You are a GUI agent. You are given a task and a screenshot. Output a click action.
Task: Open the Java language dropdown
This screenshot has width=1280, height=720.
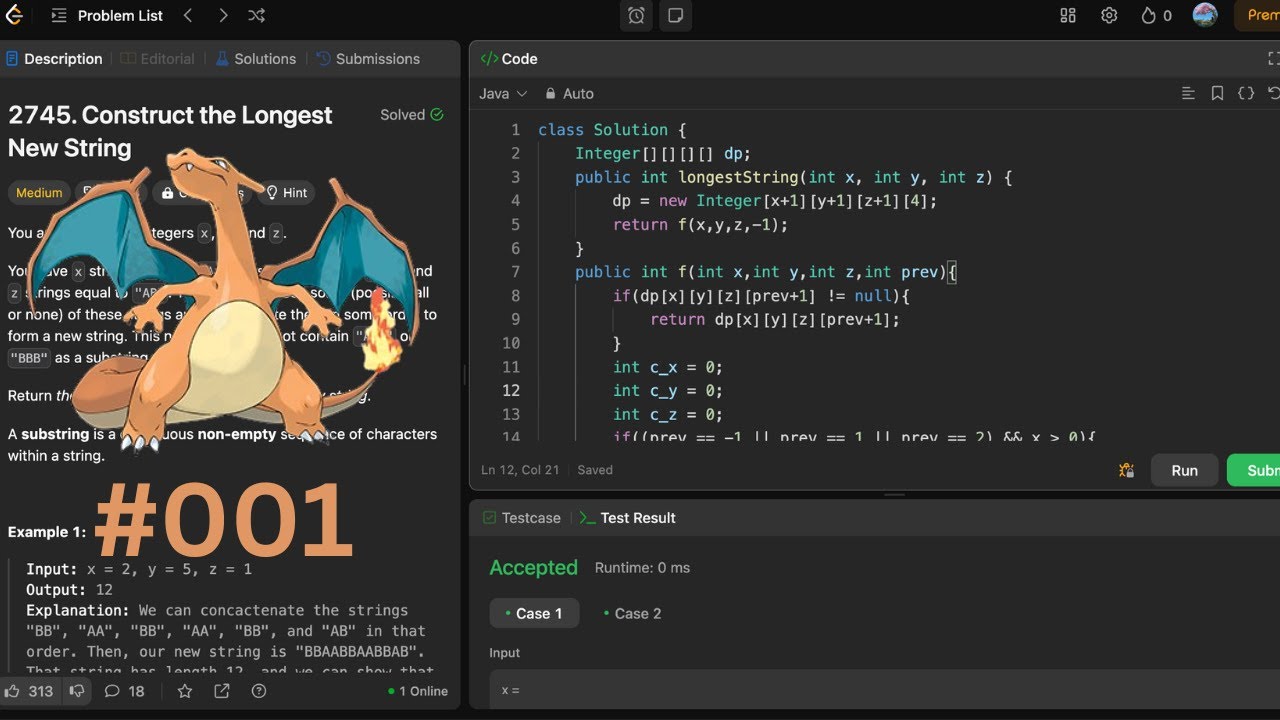tap(503, 93)
